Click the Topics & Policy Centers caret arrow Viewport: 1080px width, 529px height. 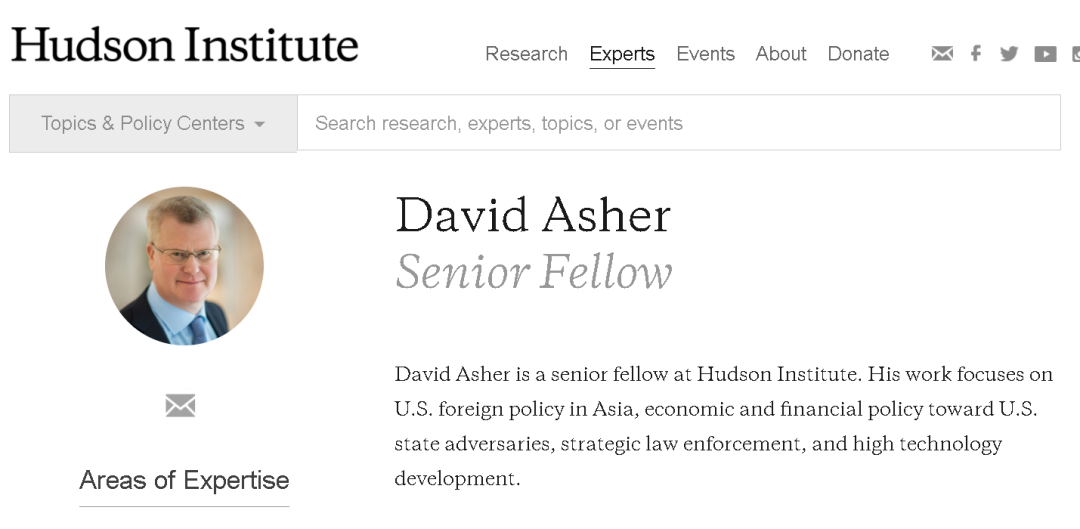pyautogui.click(x=260, y=125)
